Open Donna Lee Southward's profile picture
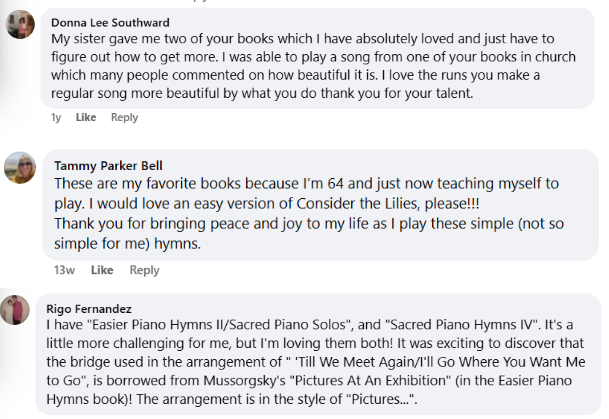 pyautogui.click(x=21, y=26)
